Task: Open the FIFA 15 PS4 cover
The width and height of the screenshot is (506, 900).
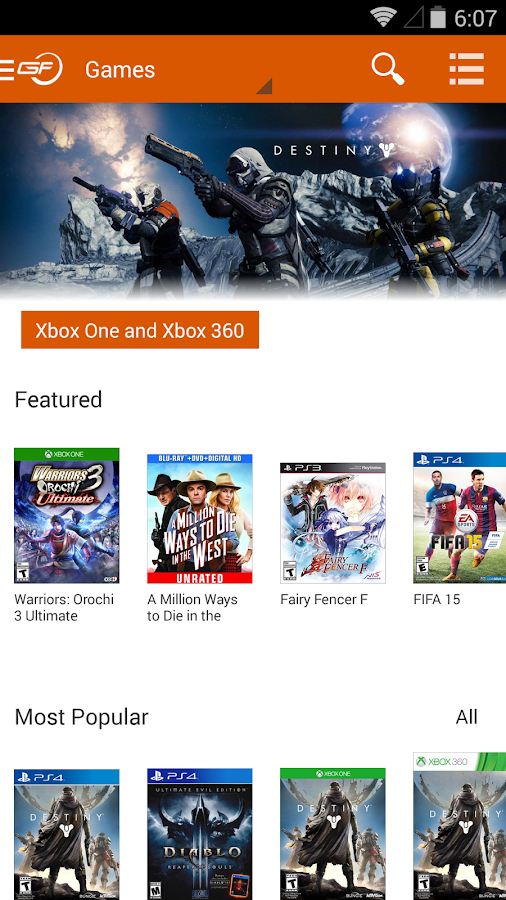Action: click(x=460, y=518)
